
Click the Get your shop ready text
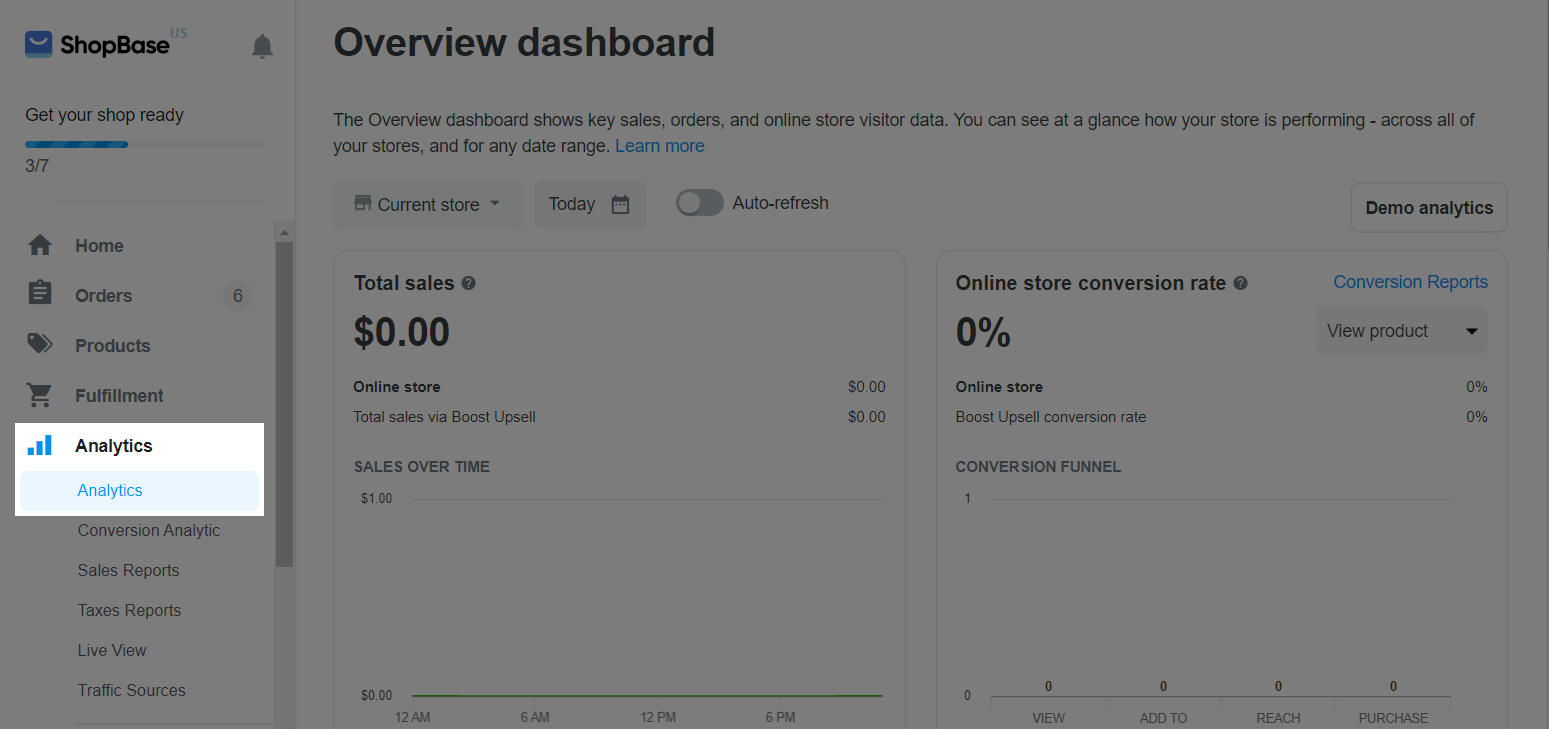point(104,115)
